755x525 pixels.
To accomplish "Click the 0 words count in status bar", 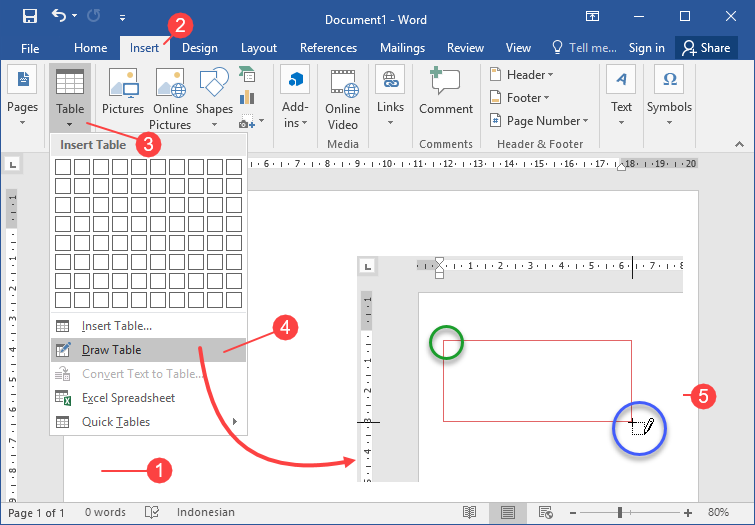I will pyautogui.click(x=105, y=512).
